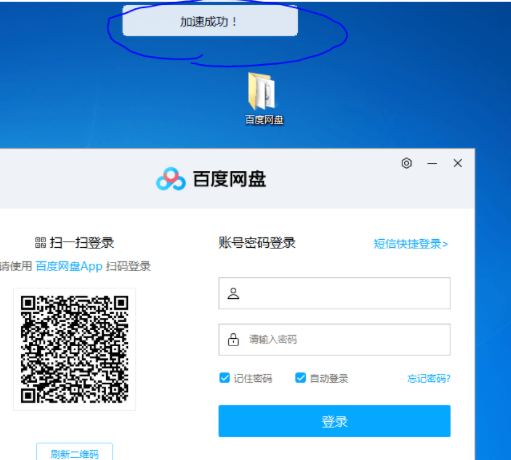Select the 账号密码登录 heading
Image resolution: width=511 pixels, height=460 pixels.
pyautogui.click(x=257, y=243)
